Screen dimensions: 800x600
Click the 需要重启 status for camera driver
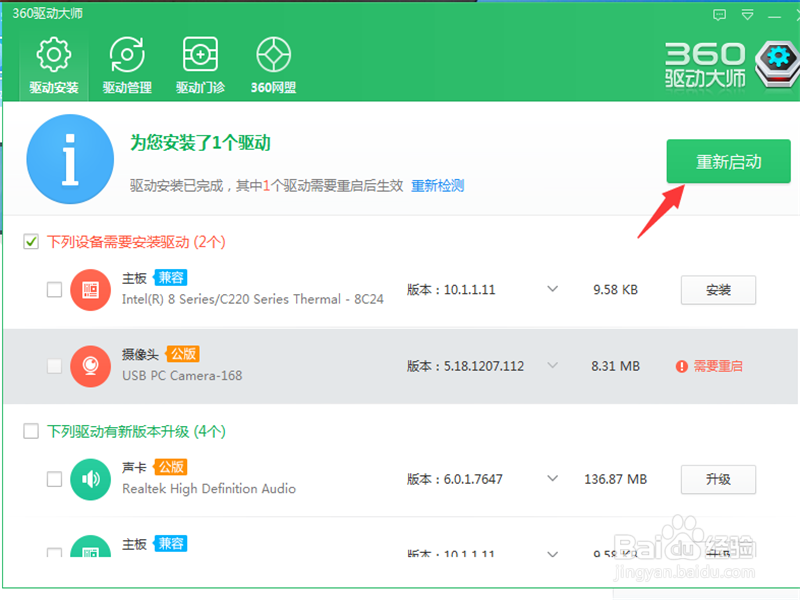(709, 366)
